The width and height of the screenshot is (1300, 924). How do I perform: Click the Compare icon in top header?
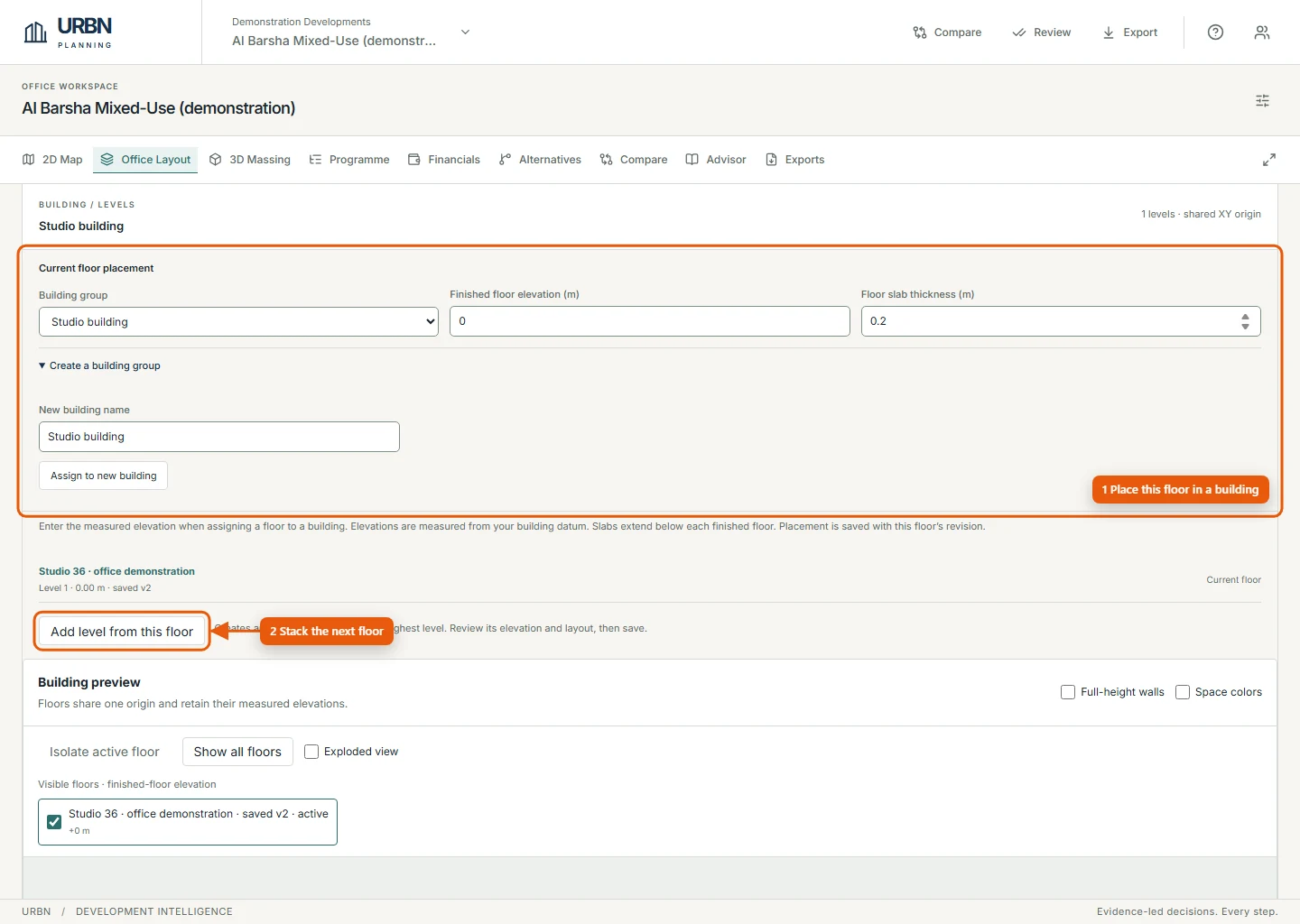coord(920,32)
